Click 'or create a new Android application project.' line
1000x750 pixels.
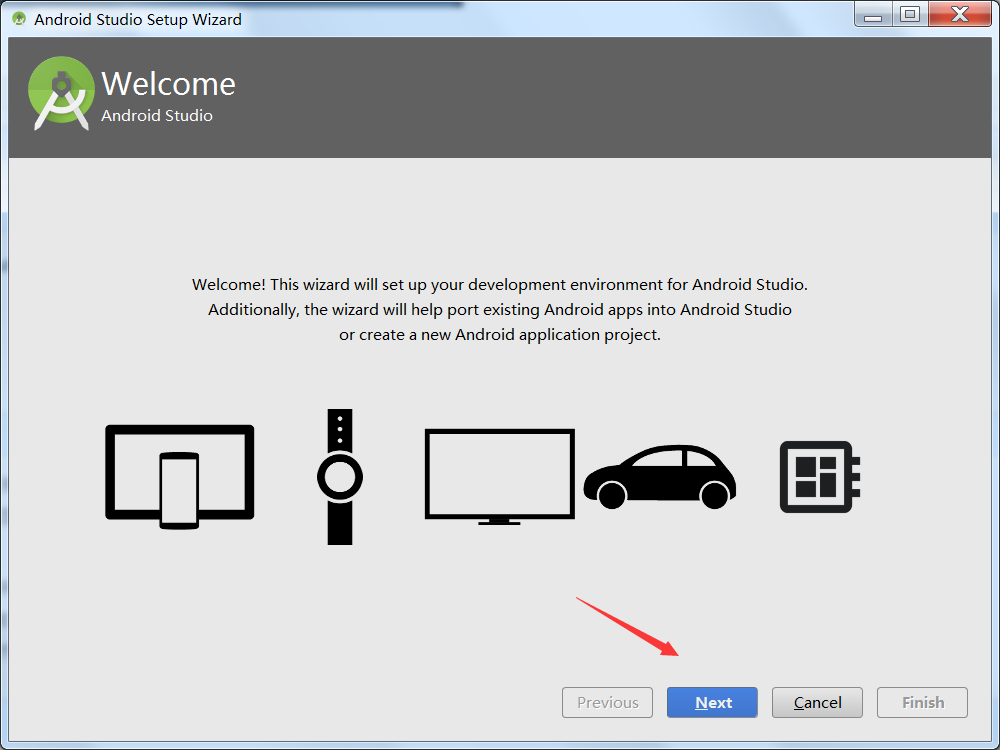[500, 335]
